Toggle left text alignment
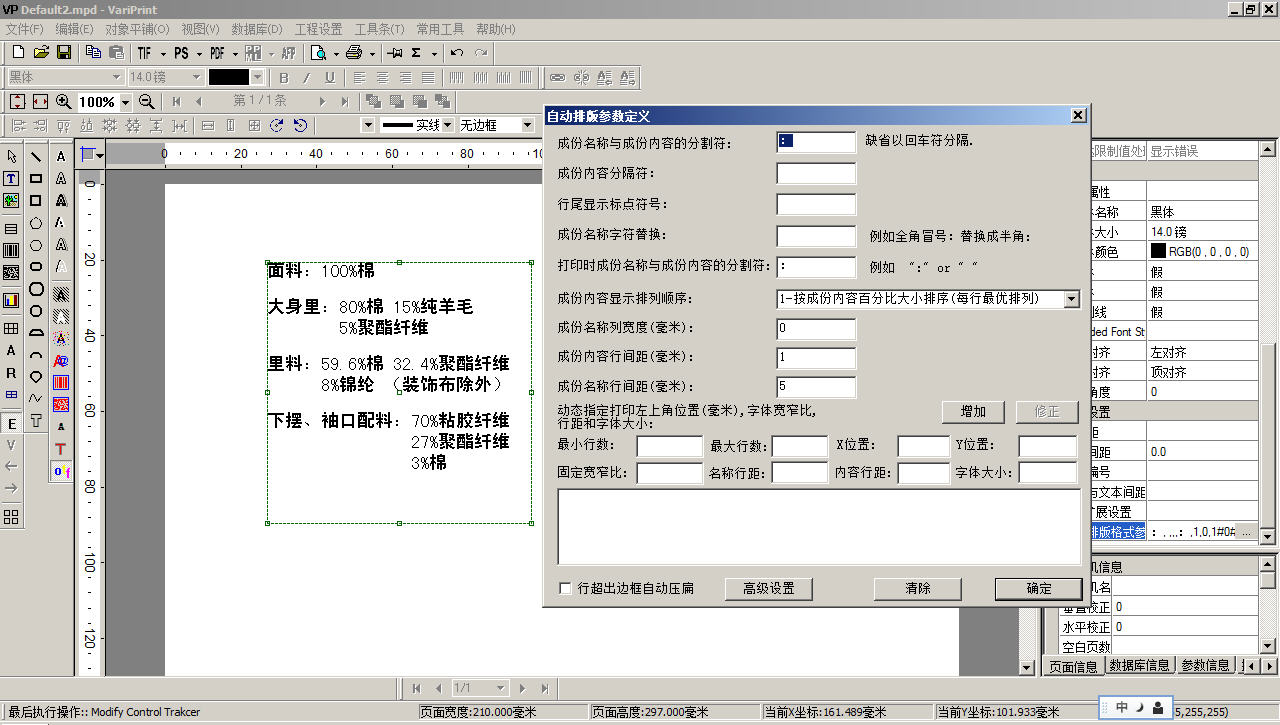Image resolution: width=1280 pixels, height=725 pixels. [x=359, y=77]
